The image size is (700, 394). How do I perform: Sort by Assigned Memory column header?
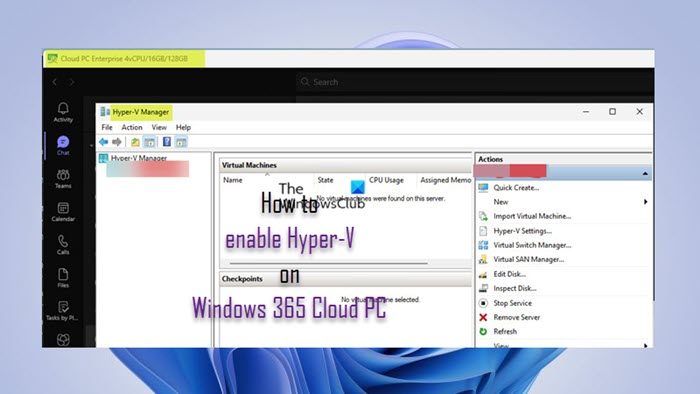click(x=446, y=180)
